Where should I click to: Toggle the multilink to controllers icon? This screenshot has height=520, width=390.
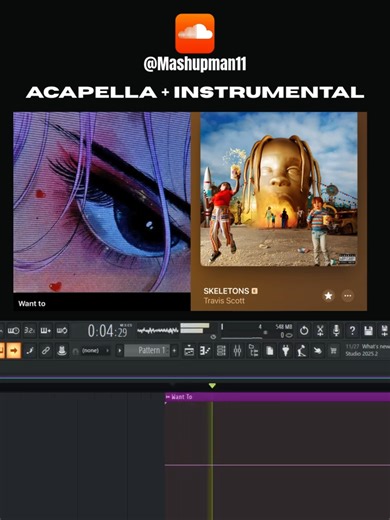click(30, 351)
